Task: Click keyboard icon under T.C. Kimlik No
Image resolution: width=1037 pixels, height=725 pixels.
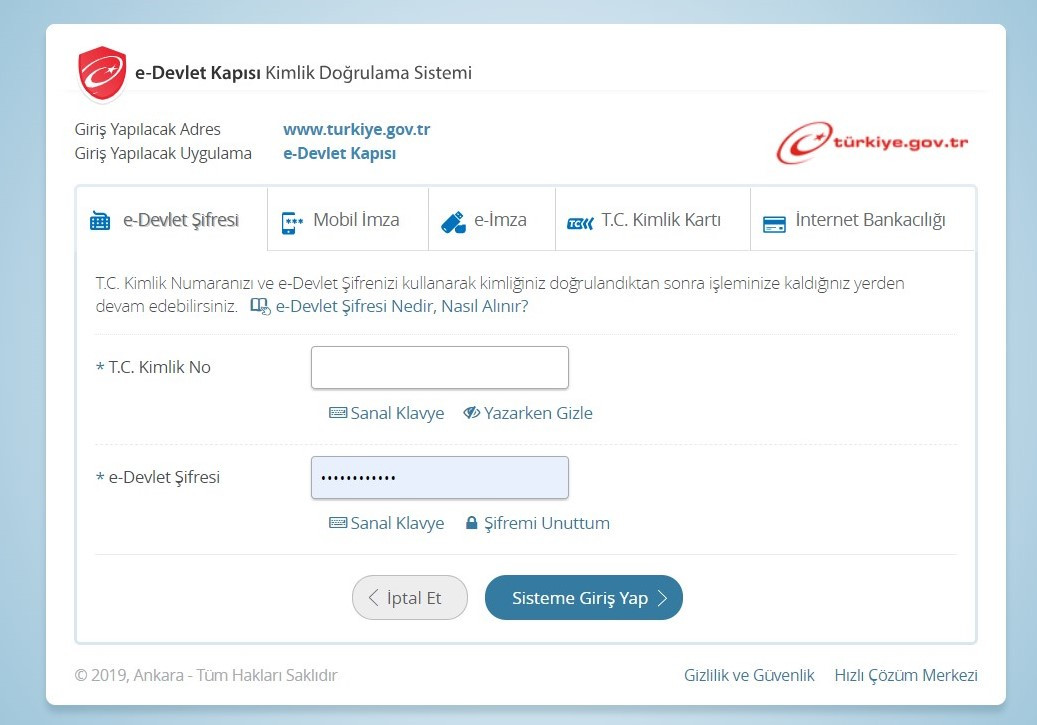Action: (x=338, y=413)
